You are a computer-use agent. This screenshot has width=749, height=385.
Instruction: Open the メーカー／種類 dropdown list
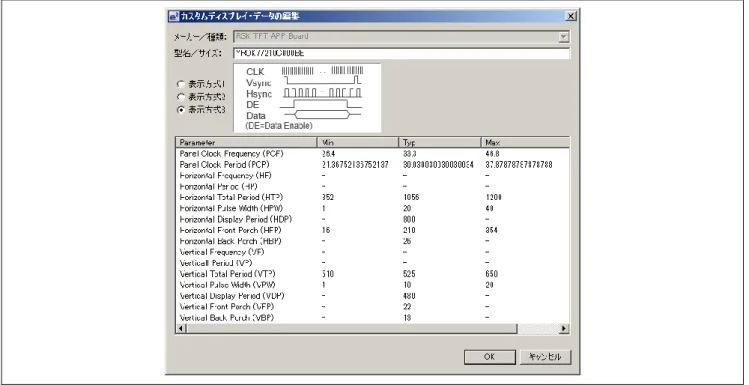[564, 37]
